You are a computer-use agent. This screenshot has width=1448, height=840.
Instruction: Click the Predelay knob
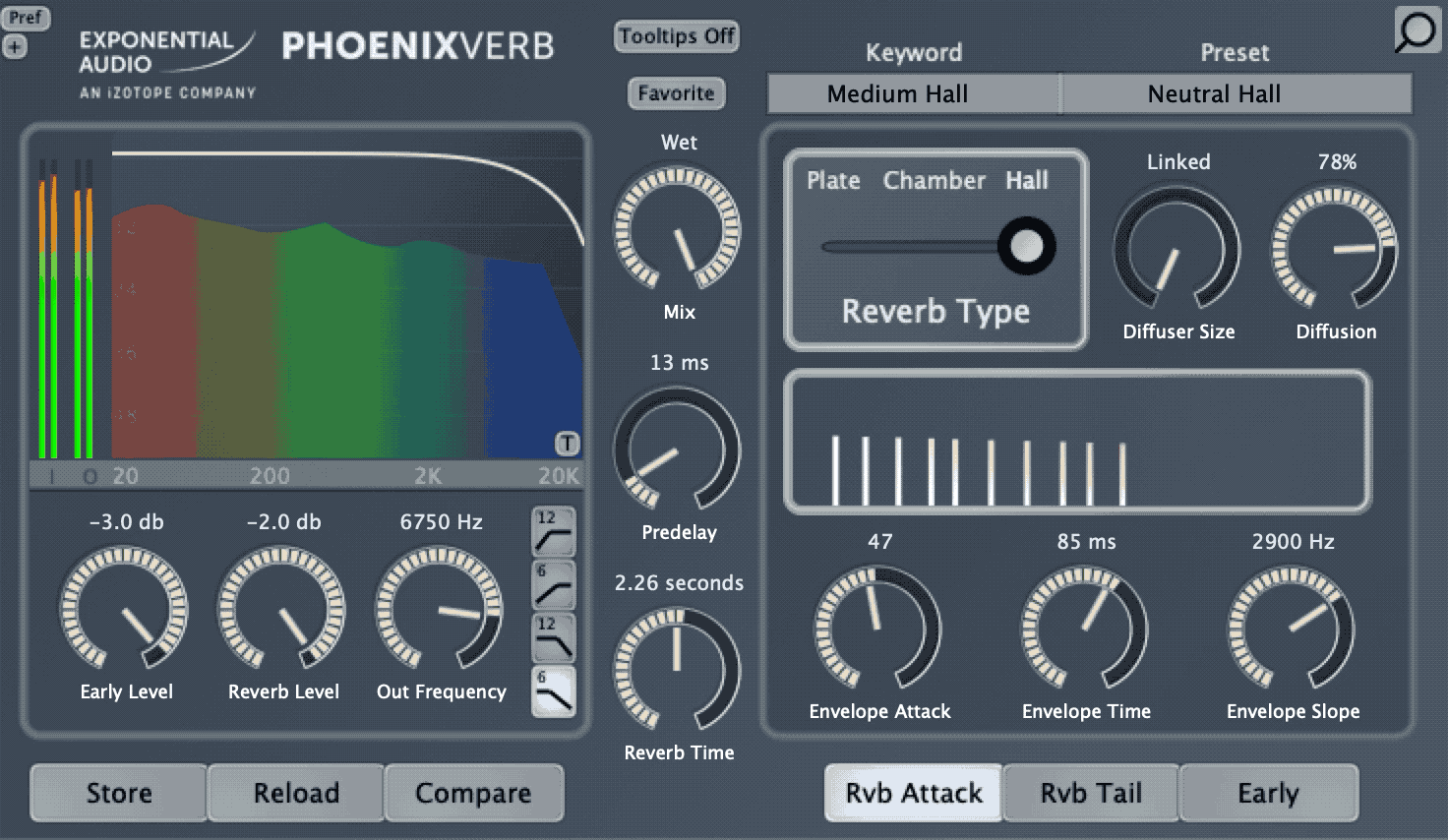[x=677, y=450]
